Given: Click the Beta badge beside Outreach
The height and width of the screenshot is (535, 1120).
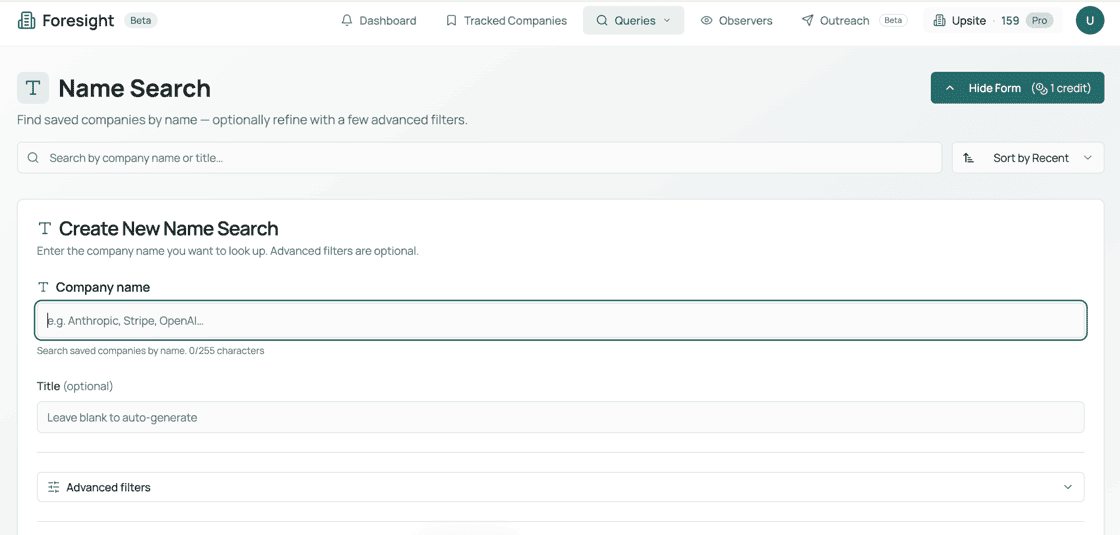Looking at the screenshot, I should (893, 21).
